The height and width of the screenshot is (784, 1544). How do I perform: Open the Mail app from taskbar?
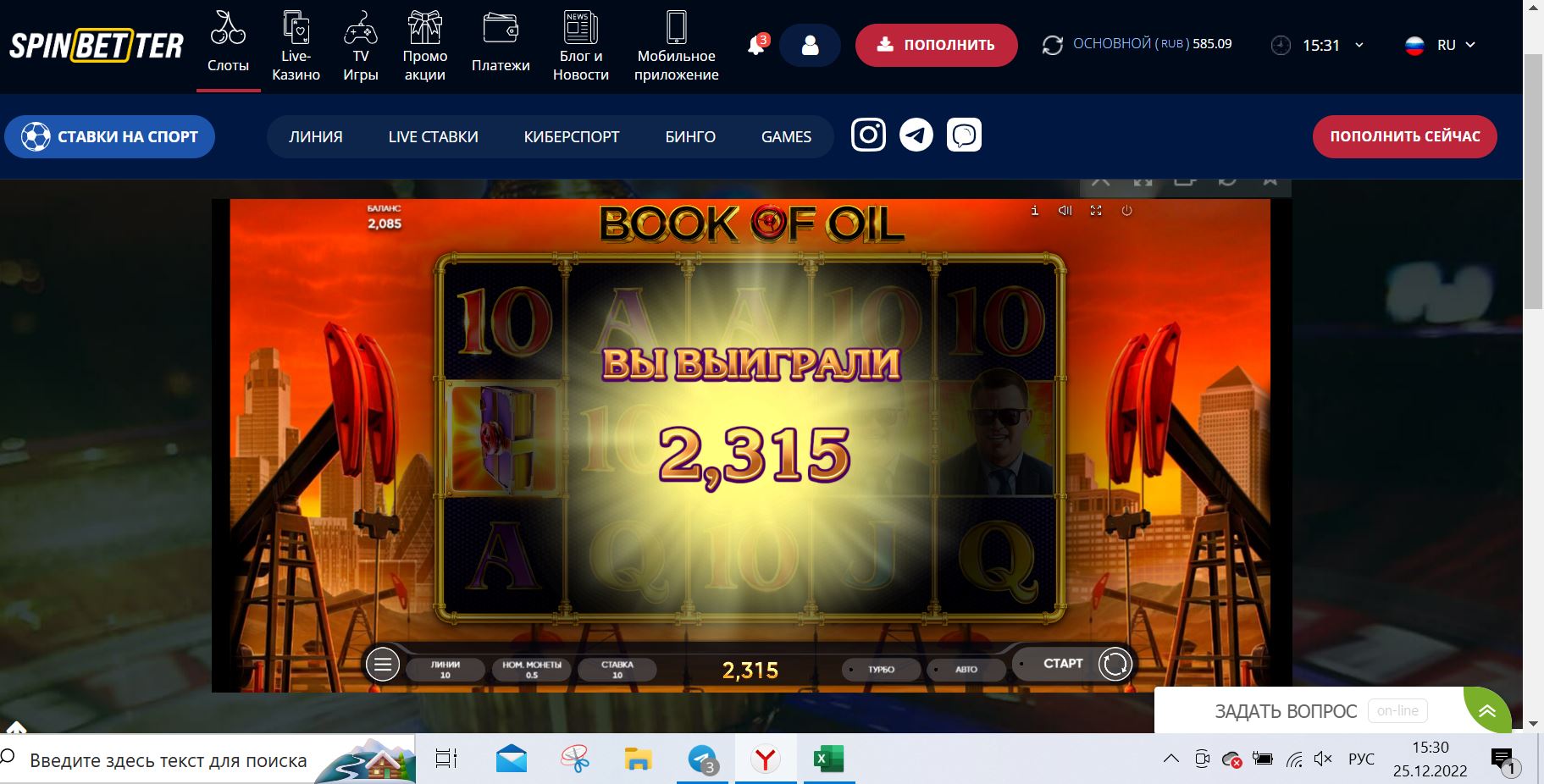click(x=512, y=759)
